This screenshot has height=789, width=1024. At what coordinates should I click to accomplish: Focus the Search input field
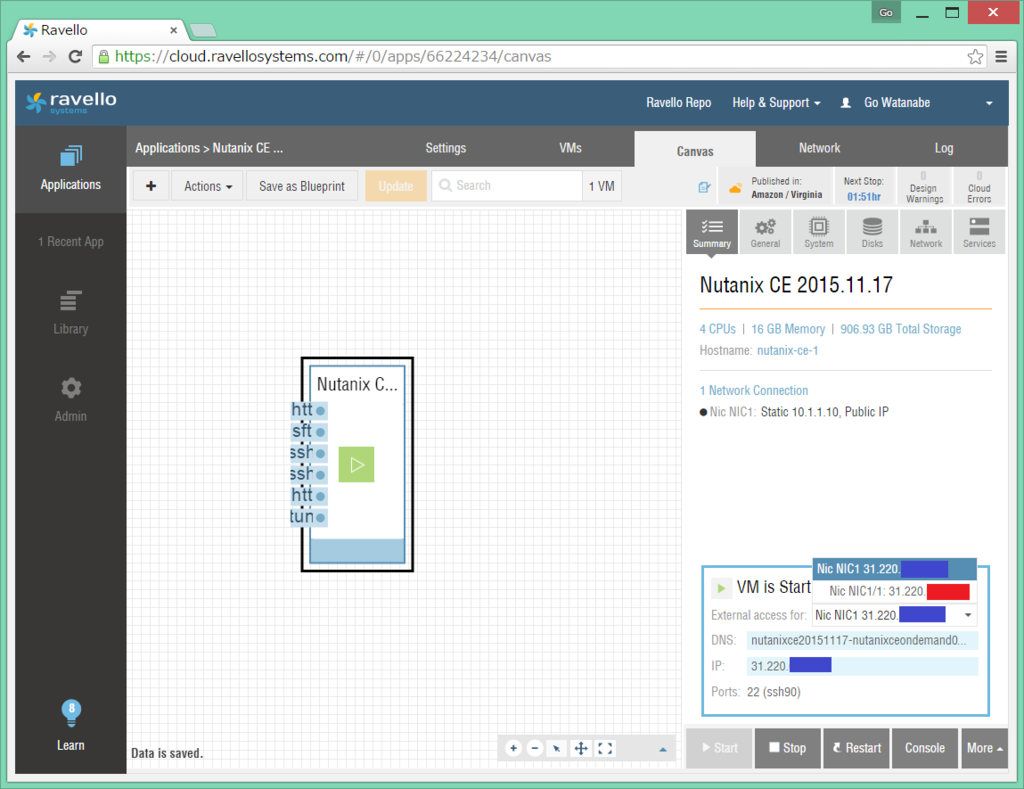507,186
